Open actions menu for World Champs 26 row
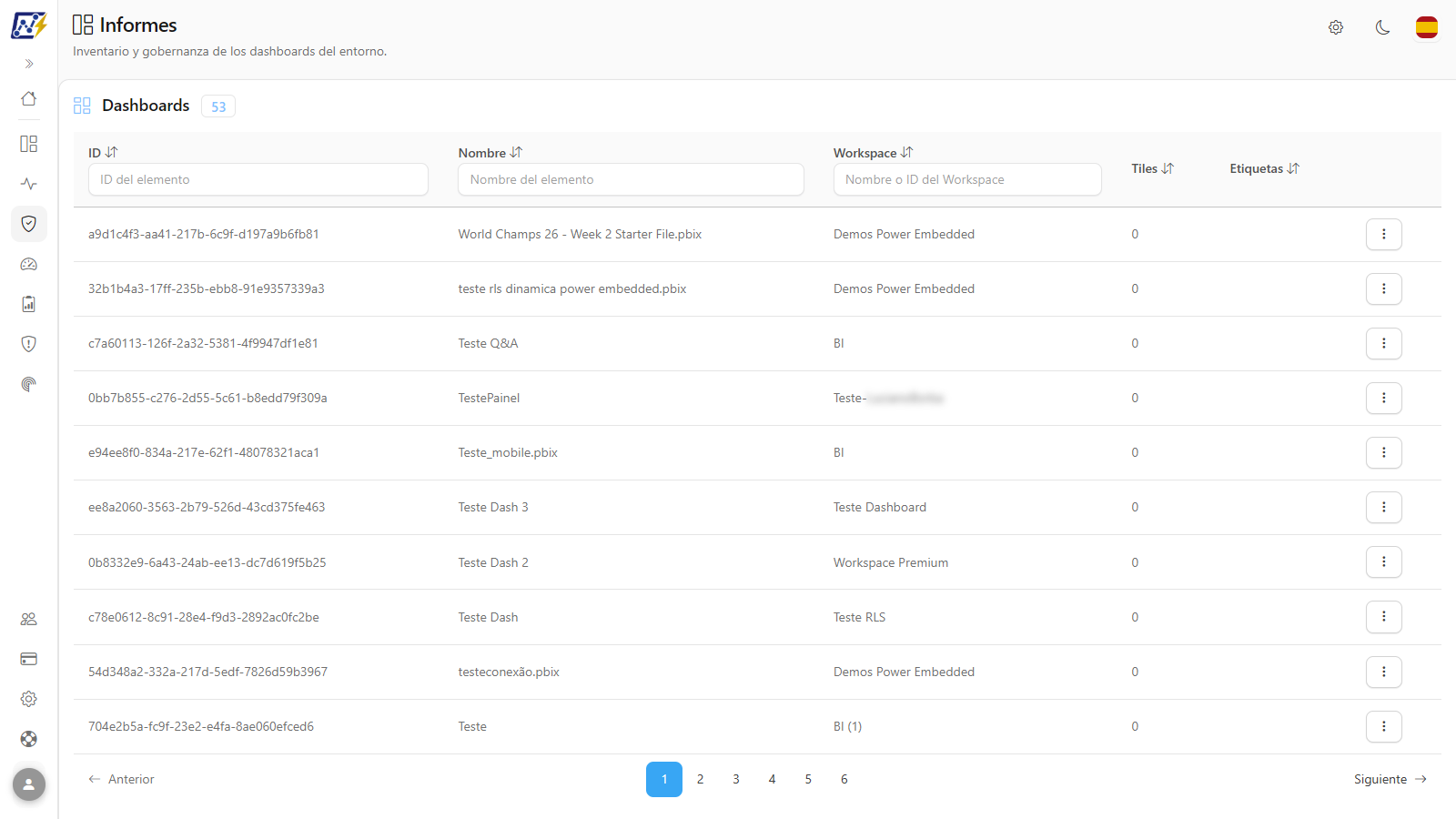 pyautogui.click(x=1384, y=234)
